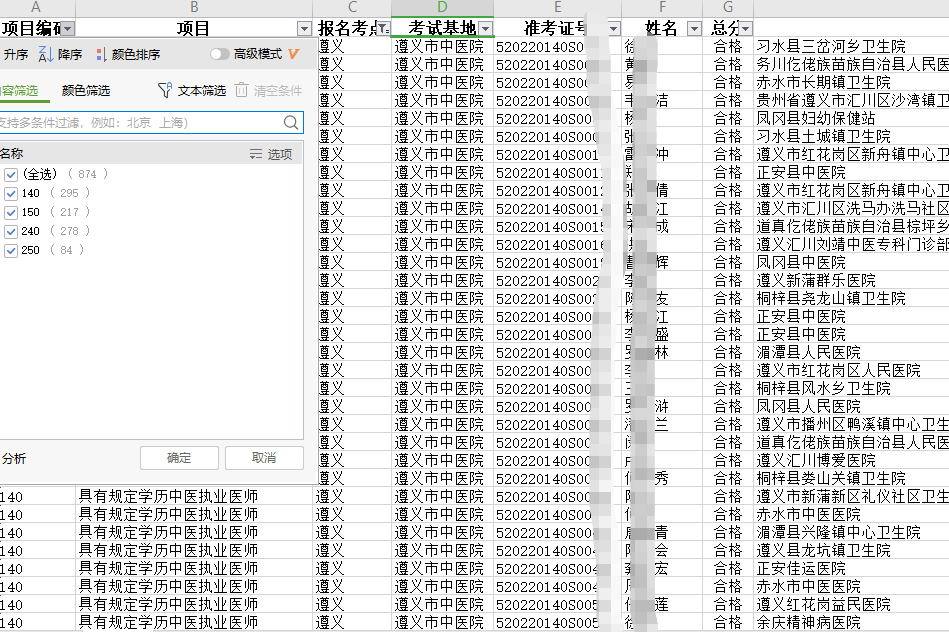The image size is (949, 632).
Task: Expand the 考试基地 column filter dropdown
Action: [485, 28]
